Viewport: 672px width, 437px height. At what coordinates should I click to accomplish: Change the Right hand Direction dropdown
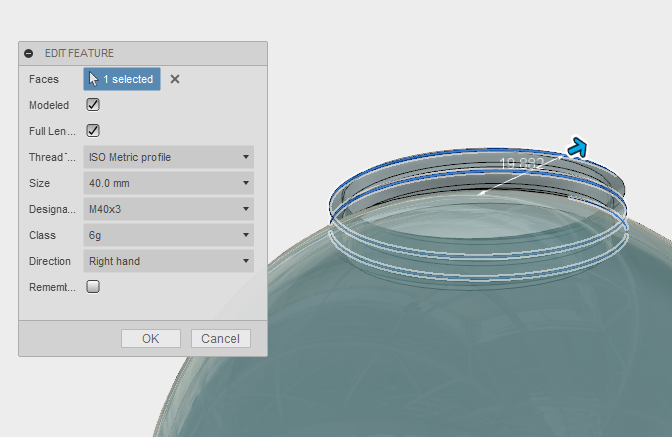coord(168,261)
